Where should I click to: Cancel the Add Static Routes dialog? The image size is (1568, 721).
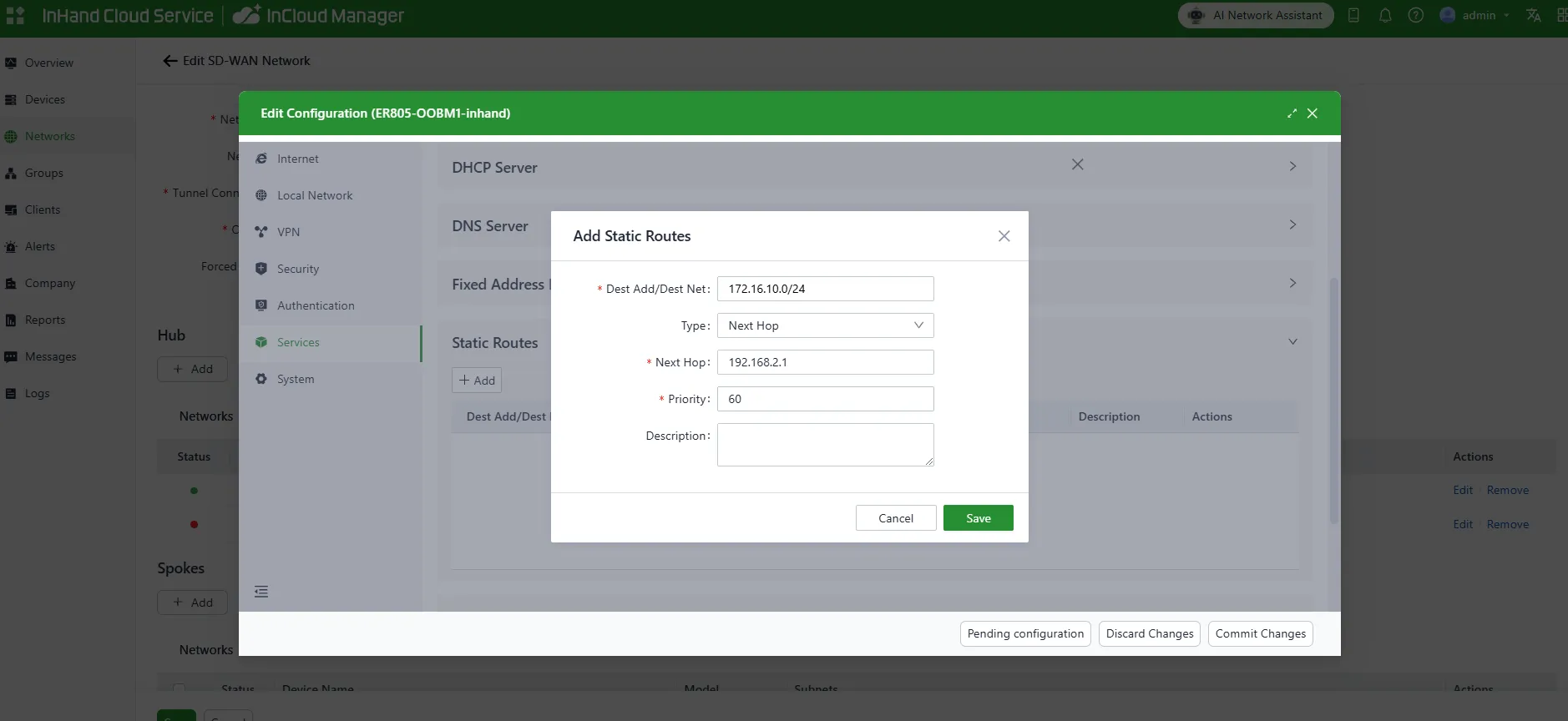click(x=896, y=518)
